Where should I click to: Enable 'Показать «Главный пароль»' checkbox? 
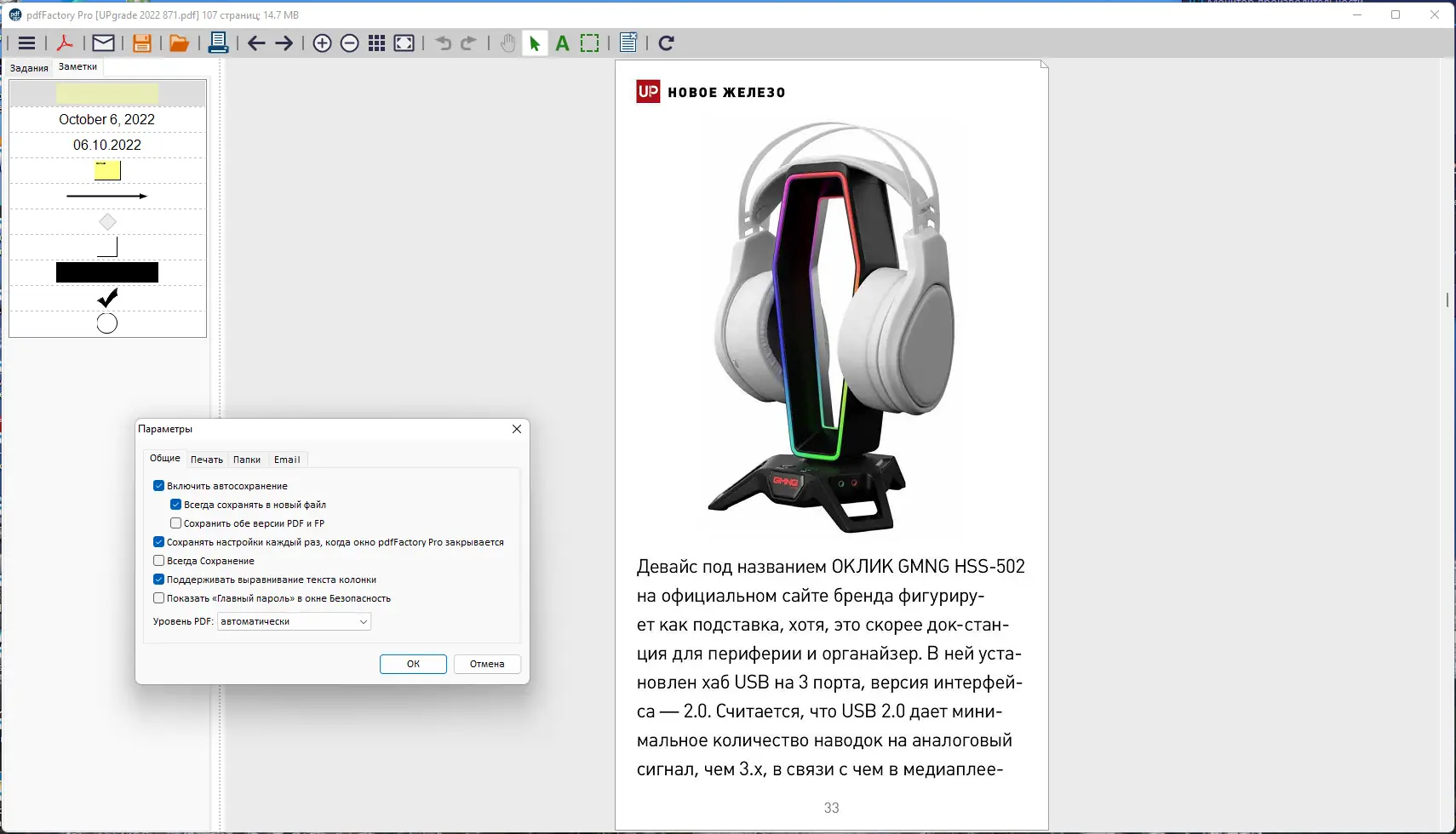click(158, 598)
